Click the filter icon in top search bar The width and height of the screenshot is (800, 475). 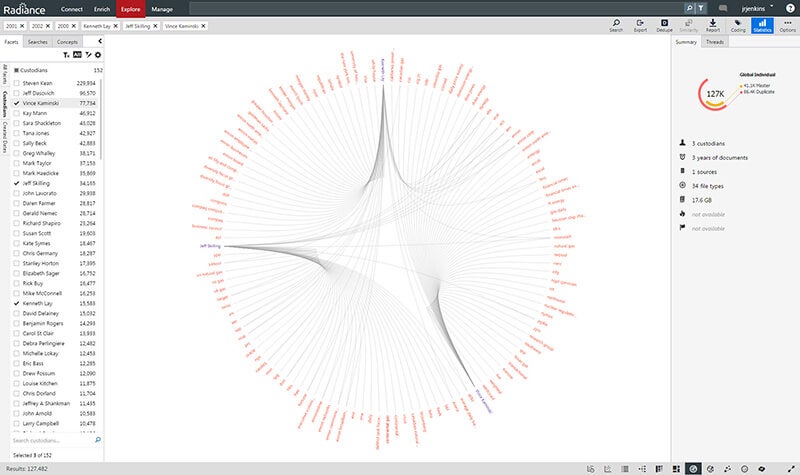[701, 8]
